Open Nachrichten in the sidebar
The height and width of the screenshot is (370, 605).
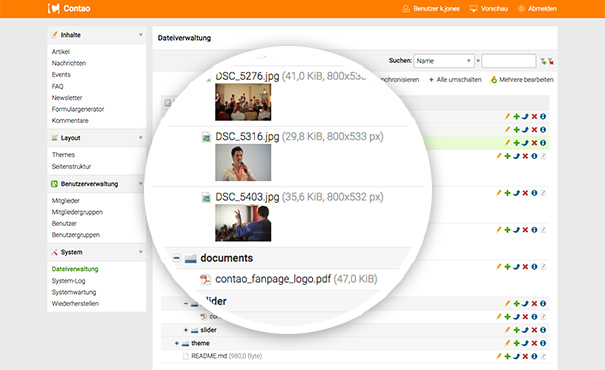(x=69, y=63)
